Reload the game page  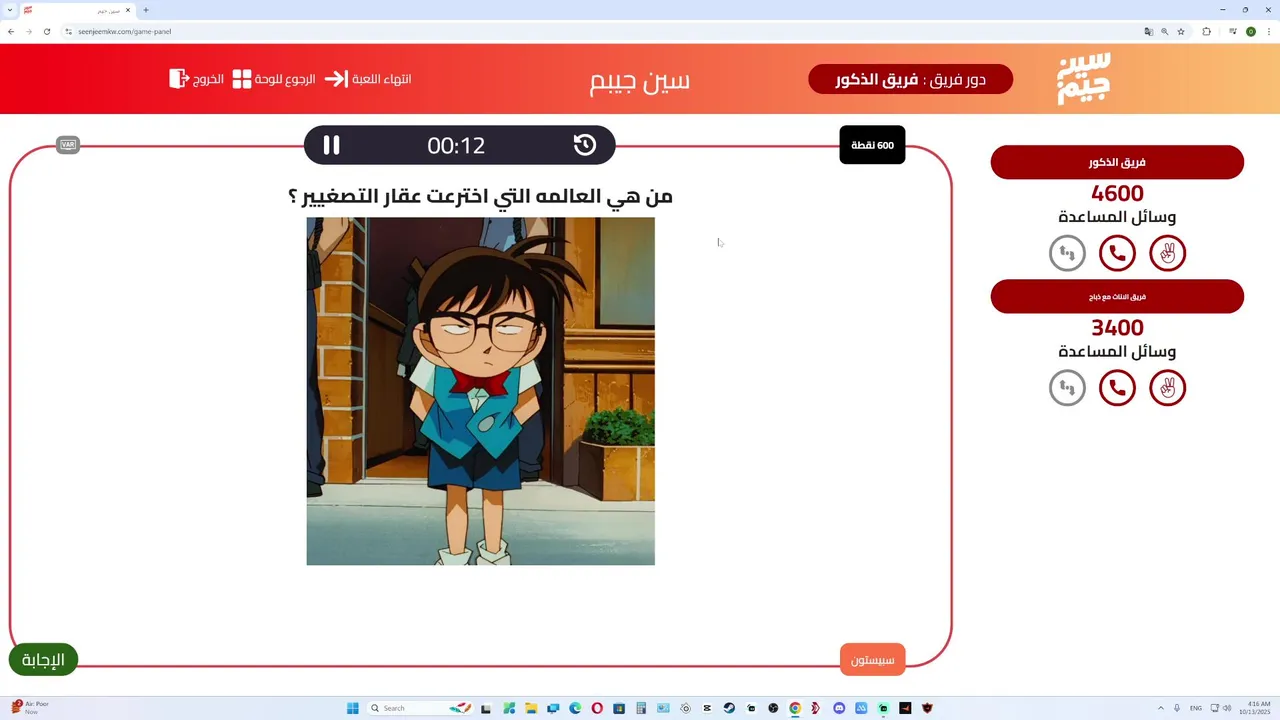tap(46, 31)
